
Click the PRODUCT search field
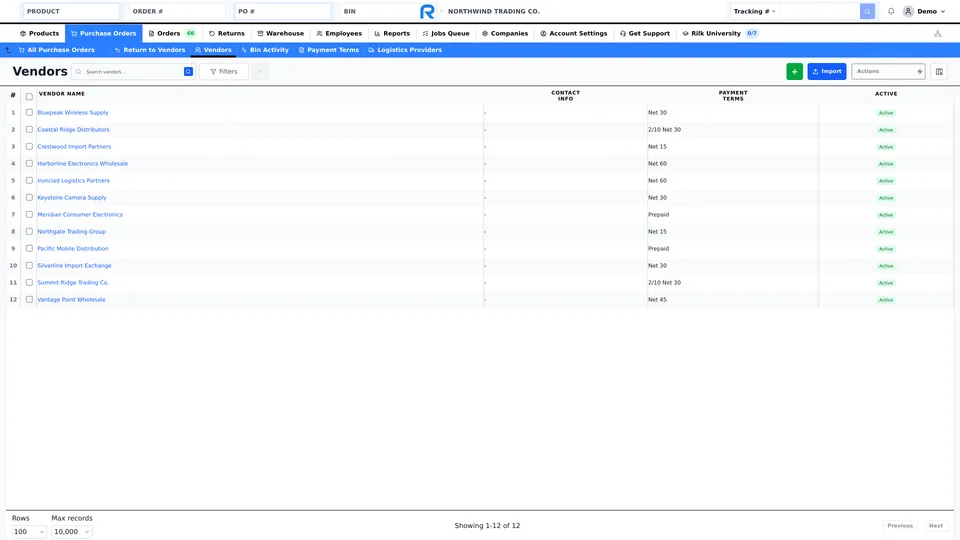[71, 11]
